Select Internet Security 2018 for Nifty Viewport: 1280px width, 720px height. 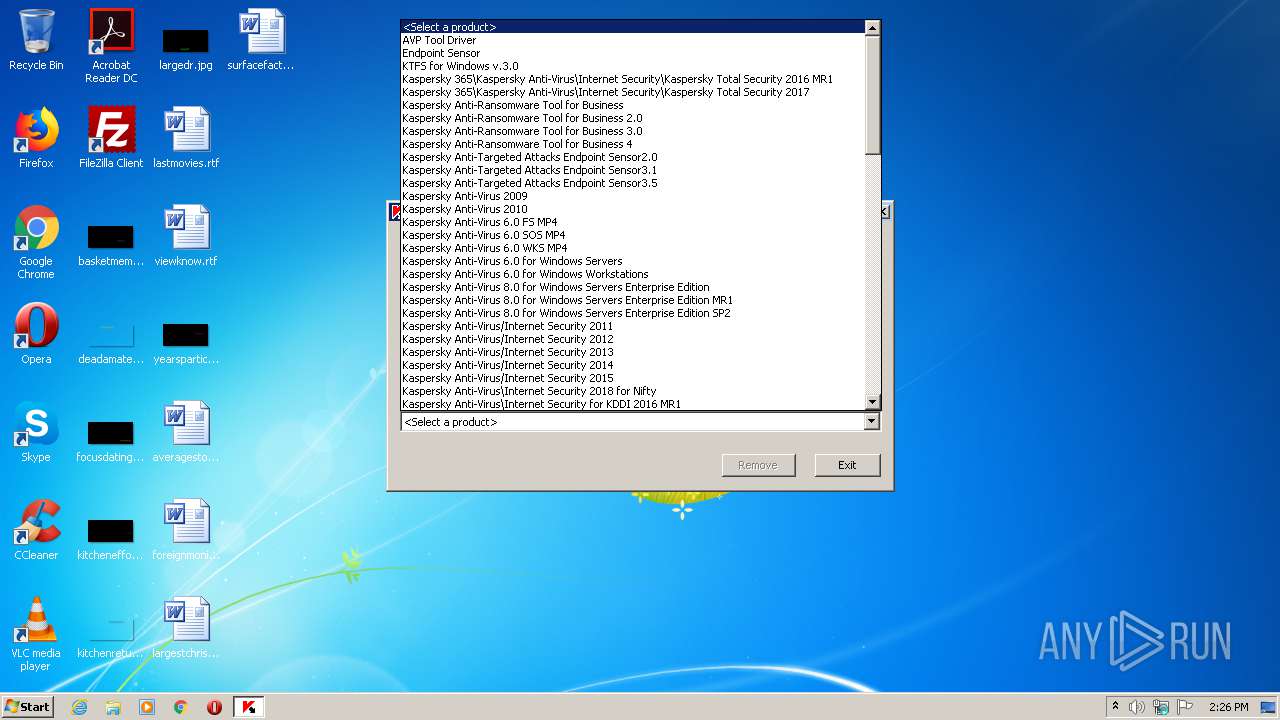coord(632,391)
